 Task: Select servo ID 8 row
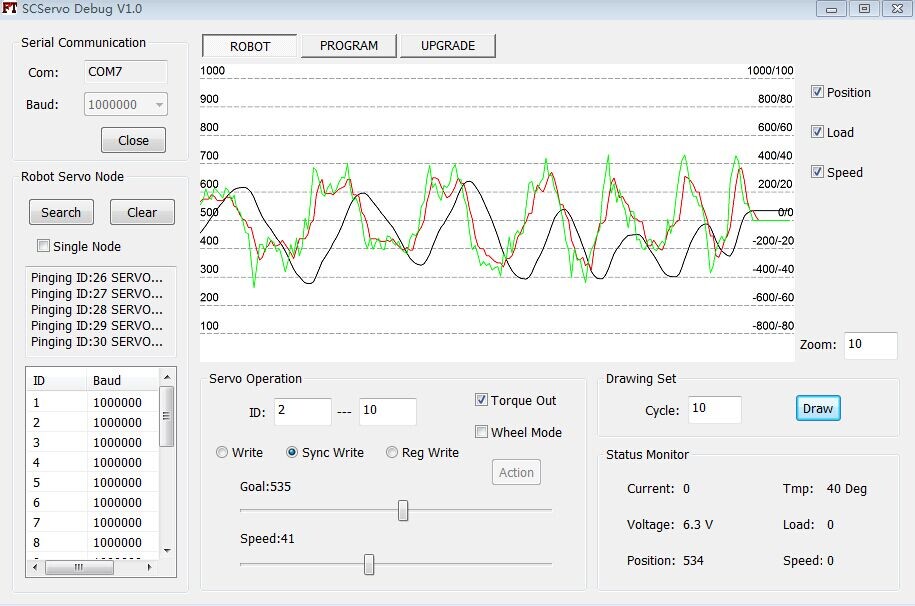pyautogui.click(x=92, y=542)
